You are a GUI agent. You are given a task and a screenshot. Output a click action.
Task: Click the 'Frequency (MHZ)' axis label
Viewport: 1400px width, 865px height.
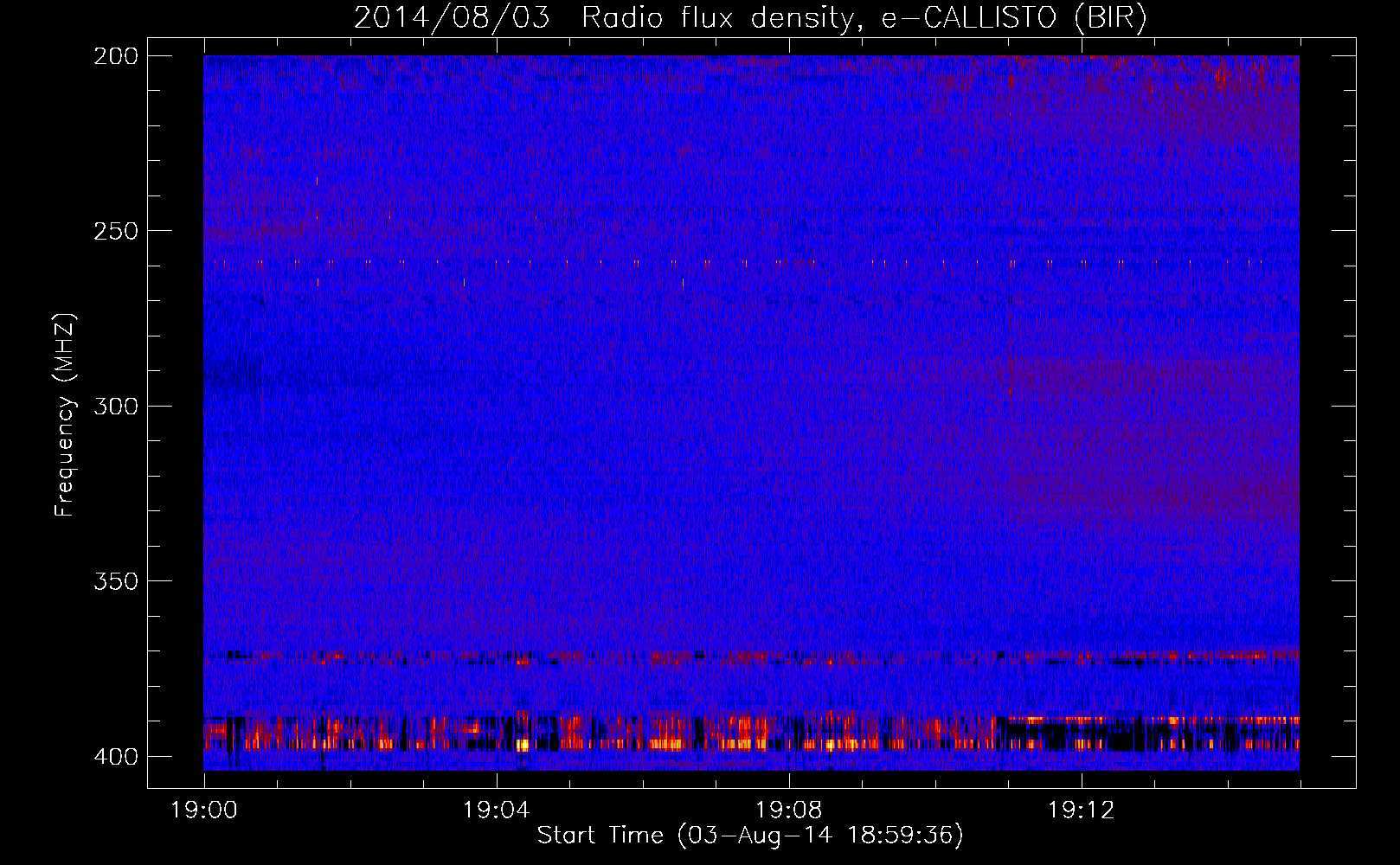pos(65,414)
